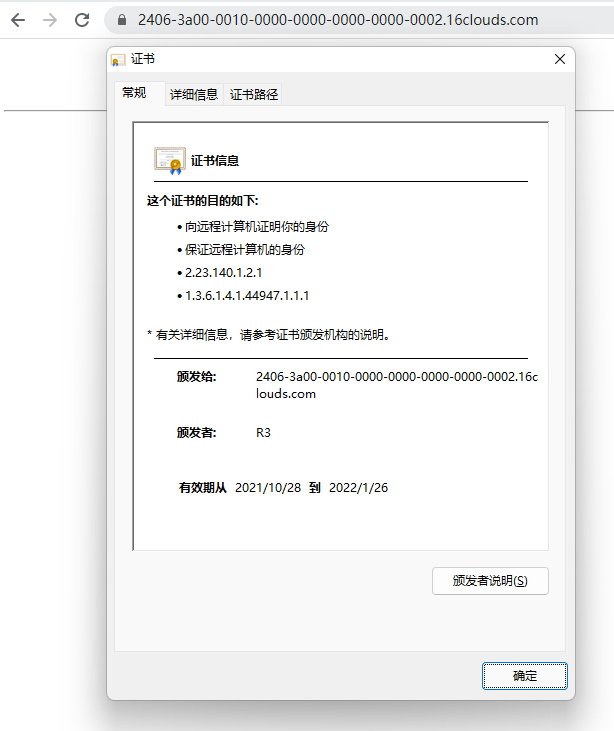Click the issuer value R3
Screen dimensions: 614x731
point(263,433)
